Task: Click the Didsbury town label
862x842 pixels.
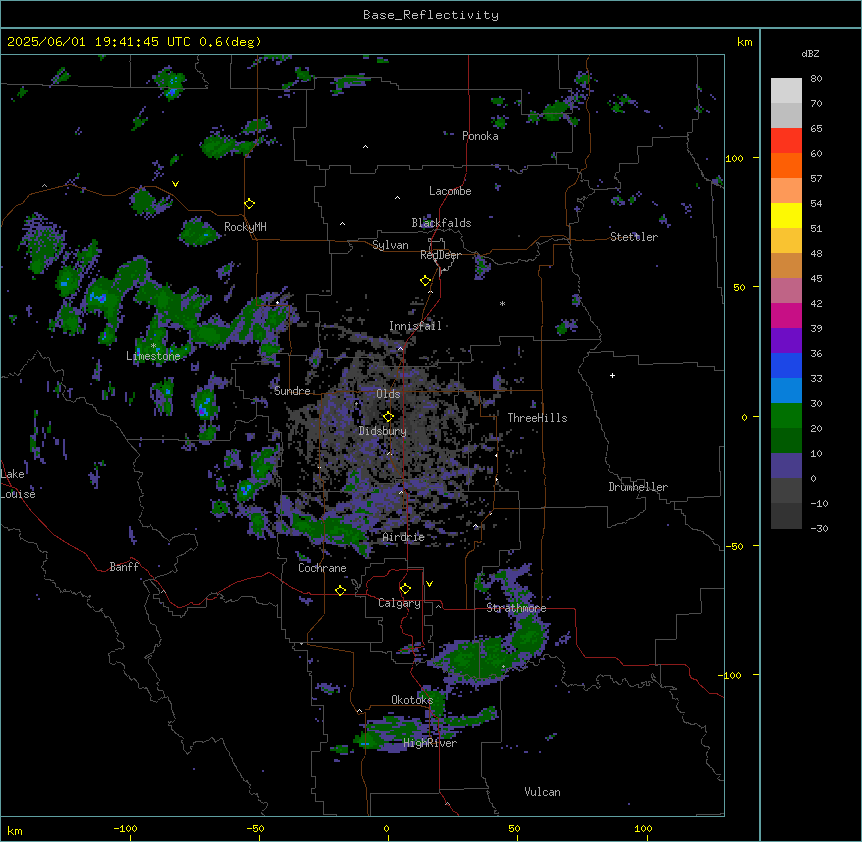Action: 383,431
